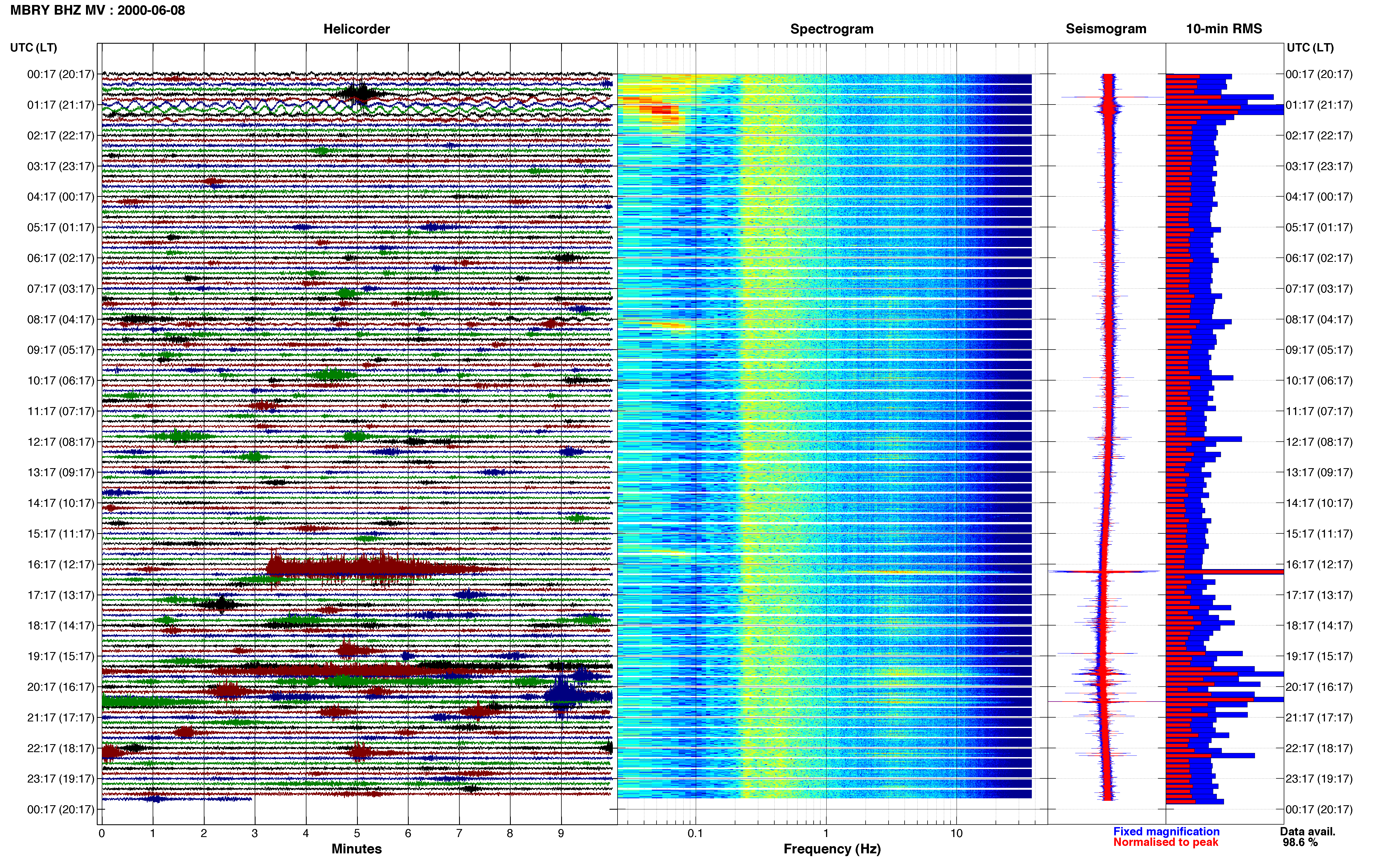Image resolution: width=1388 pixels, height=868 pixels.
Task: Click the title 'MBRY BHZ MV : 2000-06-08'
Action: (98, 10)
